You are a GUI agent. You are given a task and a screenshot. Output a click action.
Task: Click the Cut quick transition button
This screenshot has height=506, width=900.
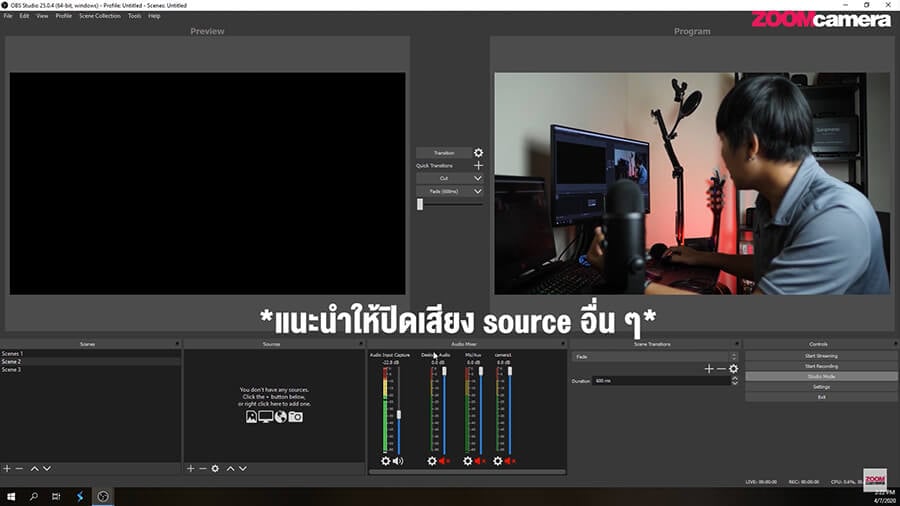[x=444, y=178]
